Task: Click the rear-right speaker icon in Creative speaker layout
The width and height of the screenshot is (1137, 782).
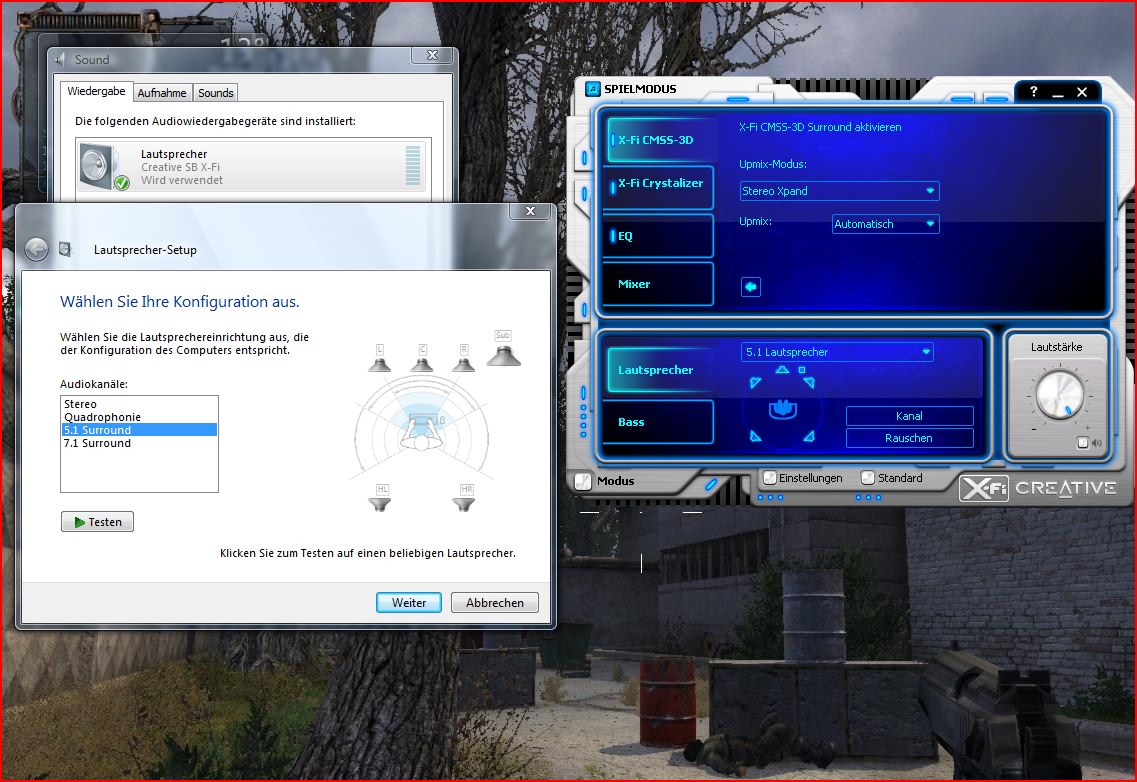Action: click(x=809, y=436)
